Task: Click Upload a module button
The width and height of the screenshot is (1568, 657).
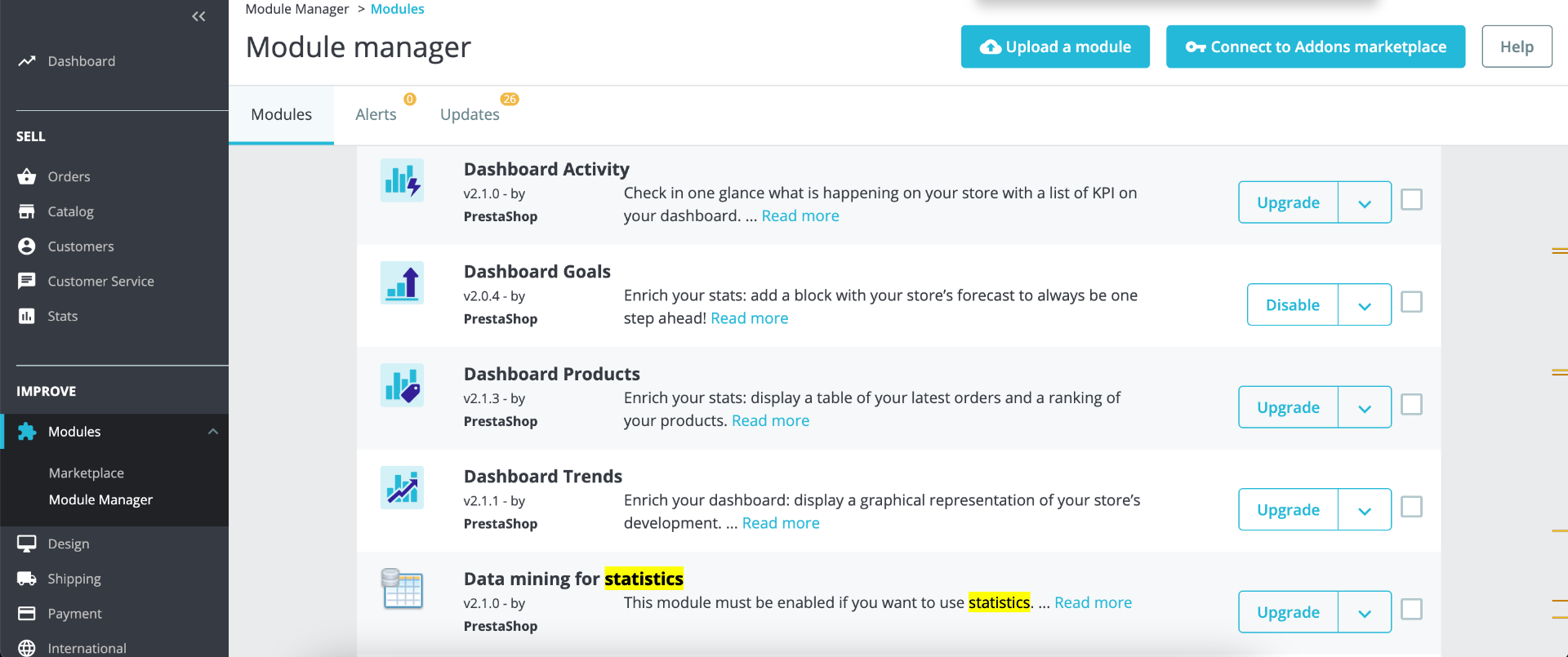Action: point(1055,47)
